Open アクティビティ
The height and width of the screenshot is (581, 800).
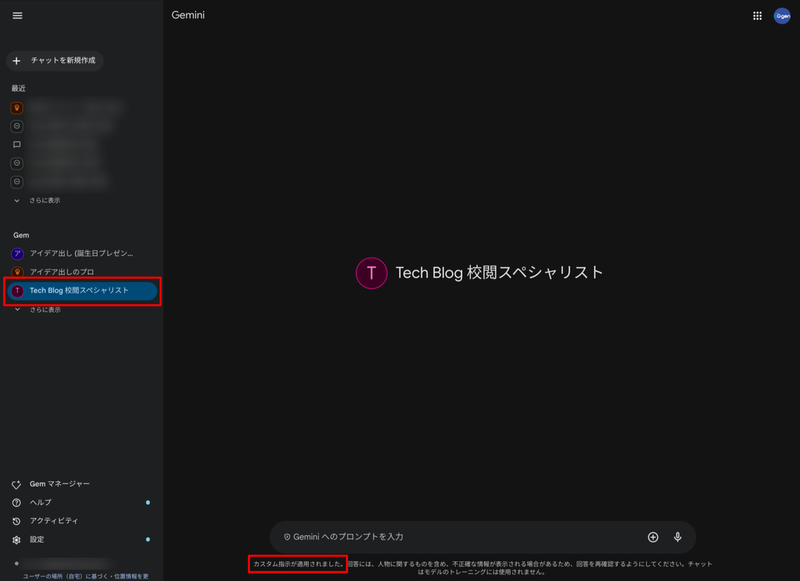[54, 521]
